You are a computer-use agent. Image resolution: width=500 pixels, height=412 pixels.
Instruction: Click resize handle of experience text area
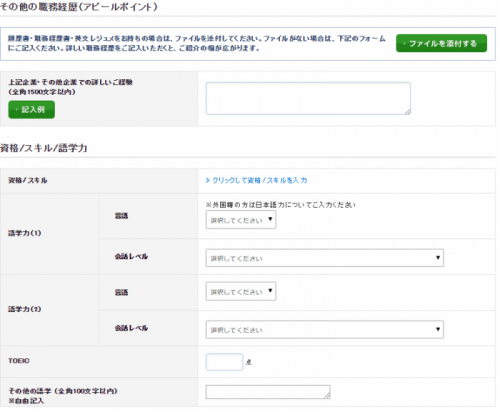(x=408, y=112)
